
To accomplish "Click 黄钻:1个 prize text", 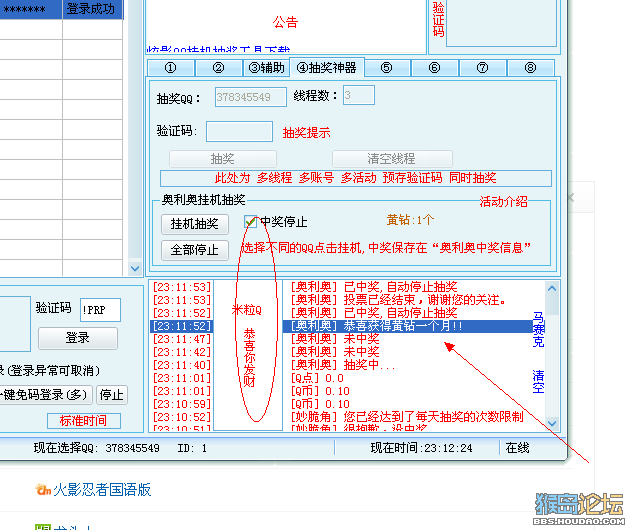I will 410,220.
